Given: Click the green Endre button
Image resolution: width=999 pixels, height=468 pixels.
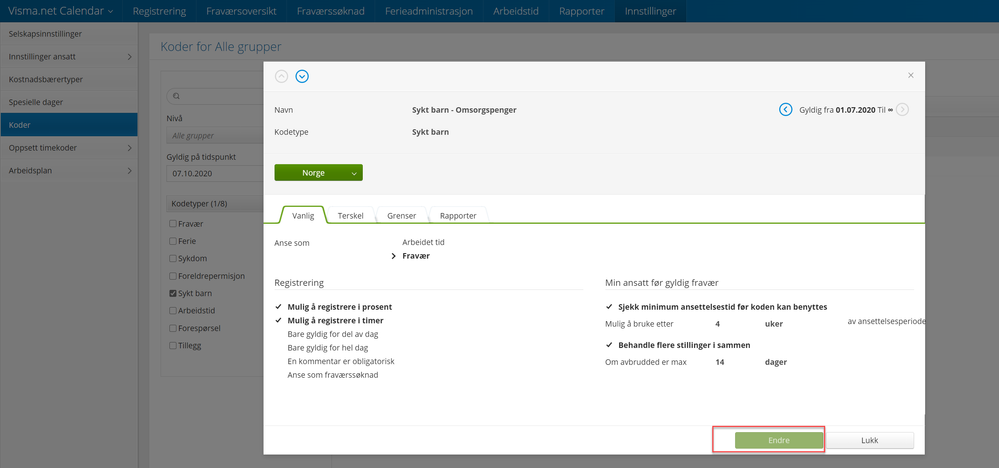Looking at the screenshot, I should coord(779,440).
